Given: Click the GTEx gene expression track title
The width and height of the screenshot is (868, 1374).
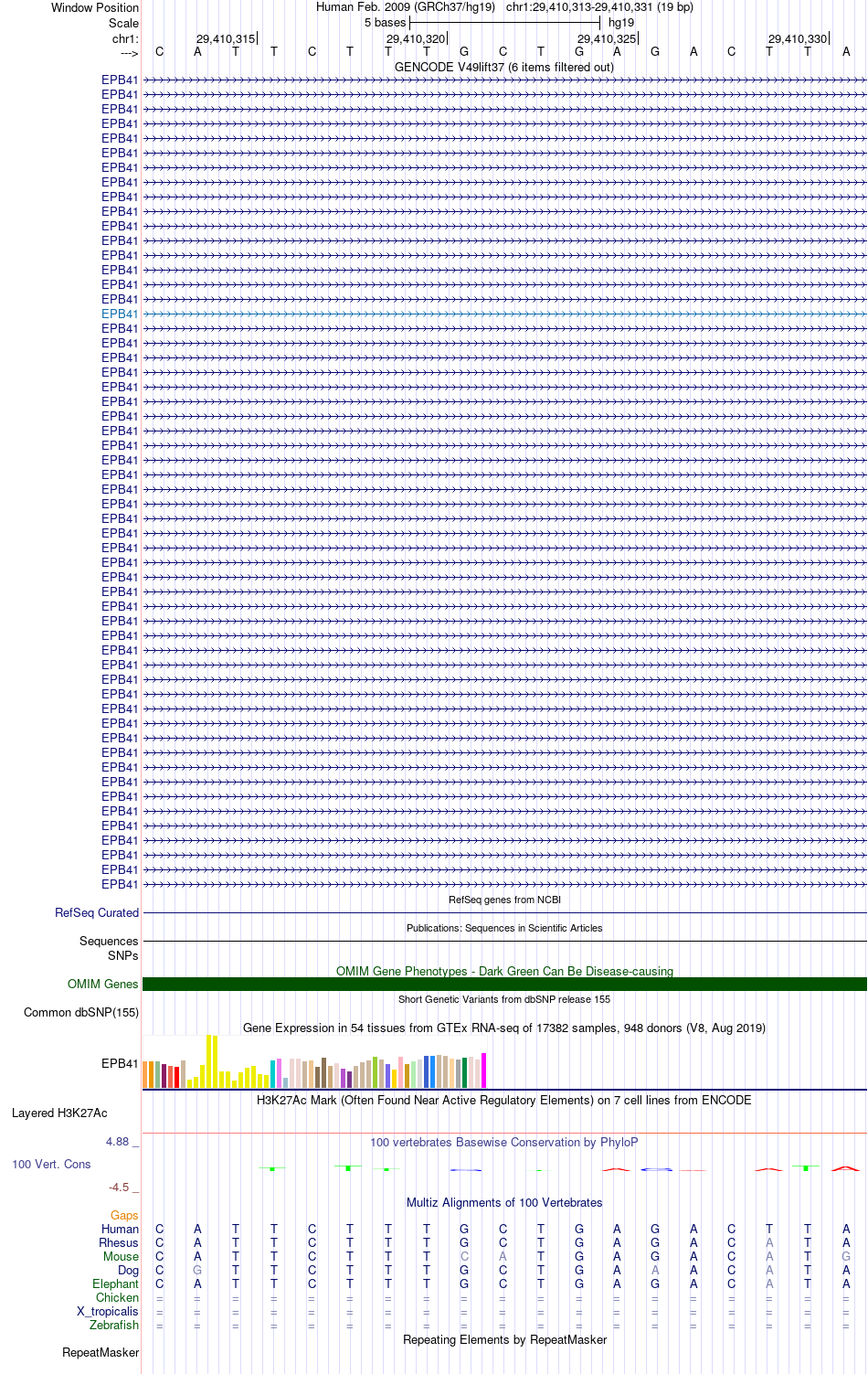Looking at the screenshot, I should tap(504, 1028).
